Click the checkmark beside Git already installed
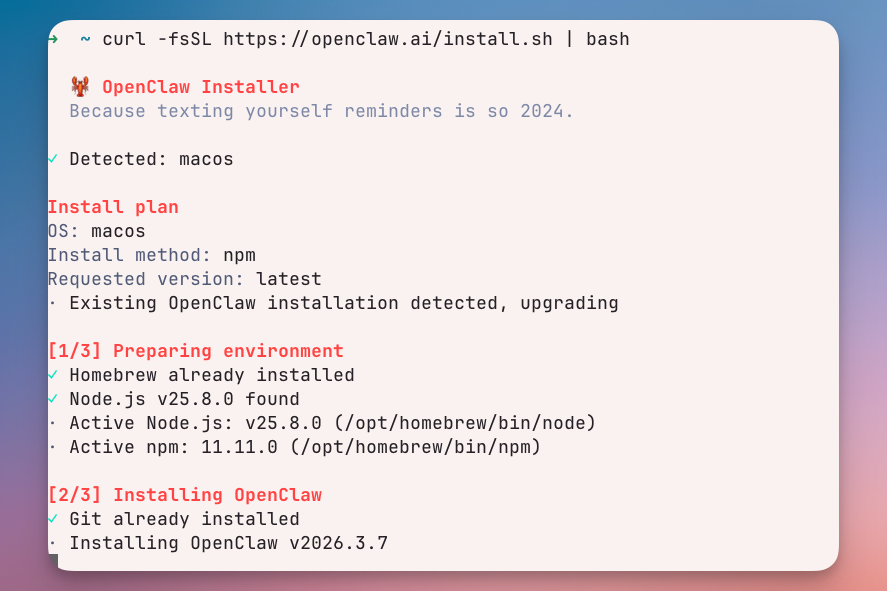This screenshot has width=887, height=591. (x=53, y=519)
